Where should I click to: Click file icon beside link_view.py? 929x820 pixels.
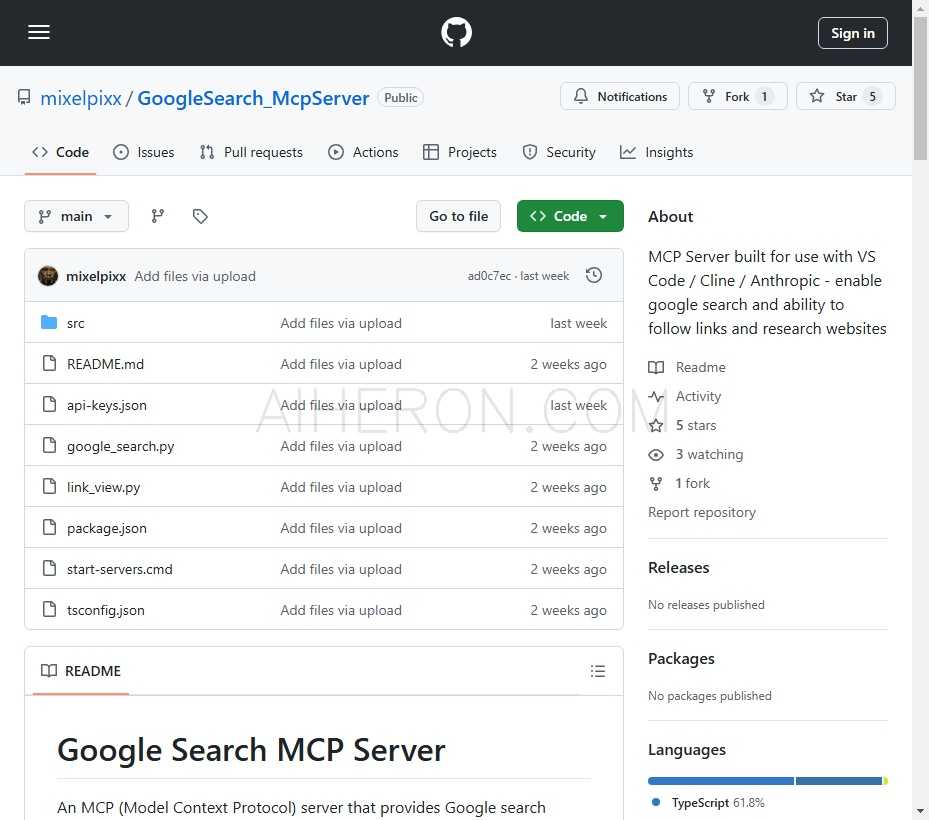point(49,486)
